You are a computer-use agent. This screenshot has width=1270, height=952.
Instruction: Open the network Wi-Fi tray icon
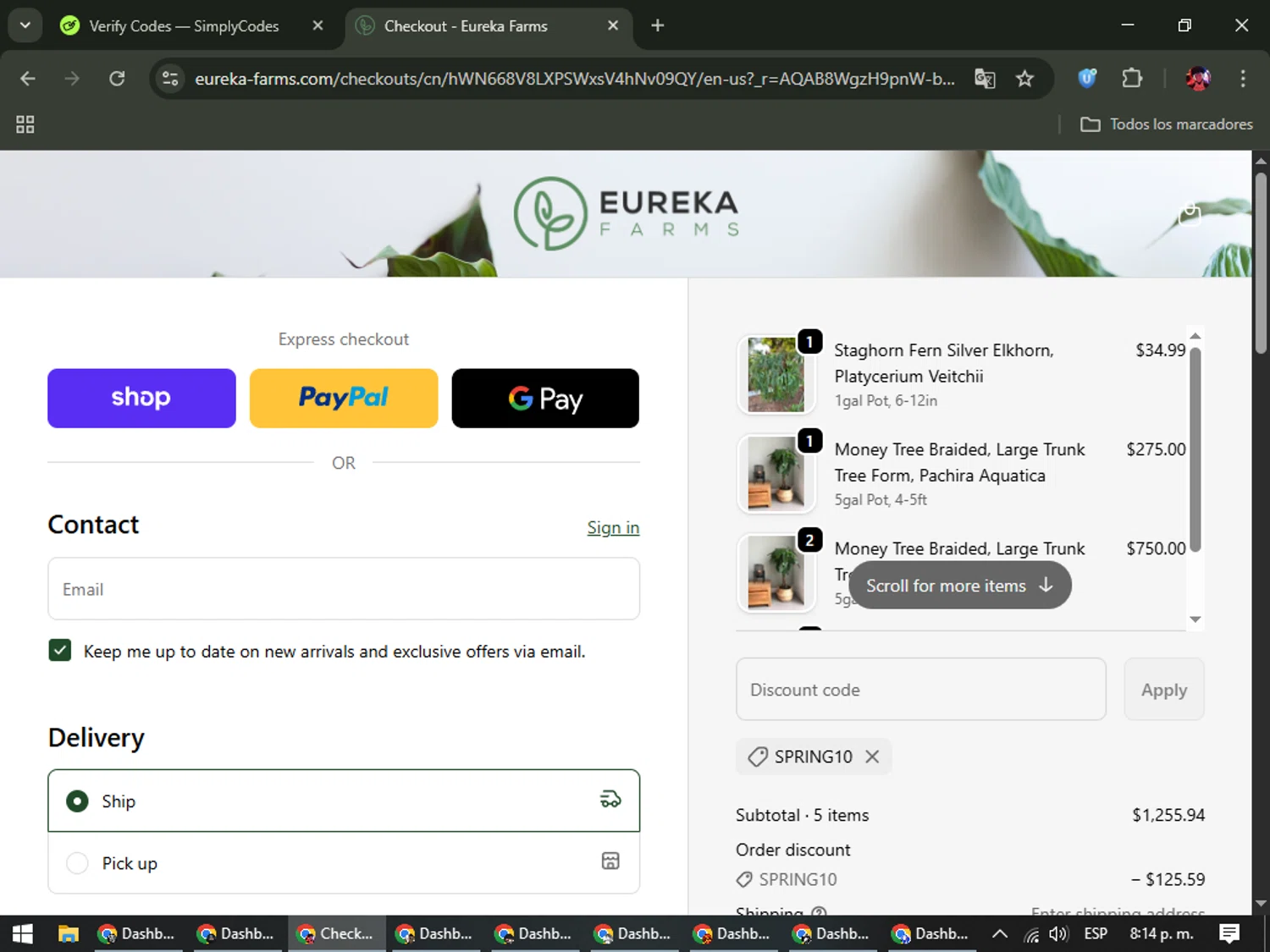click(x=1030, y=934)
